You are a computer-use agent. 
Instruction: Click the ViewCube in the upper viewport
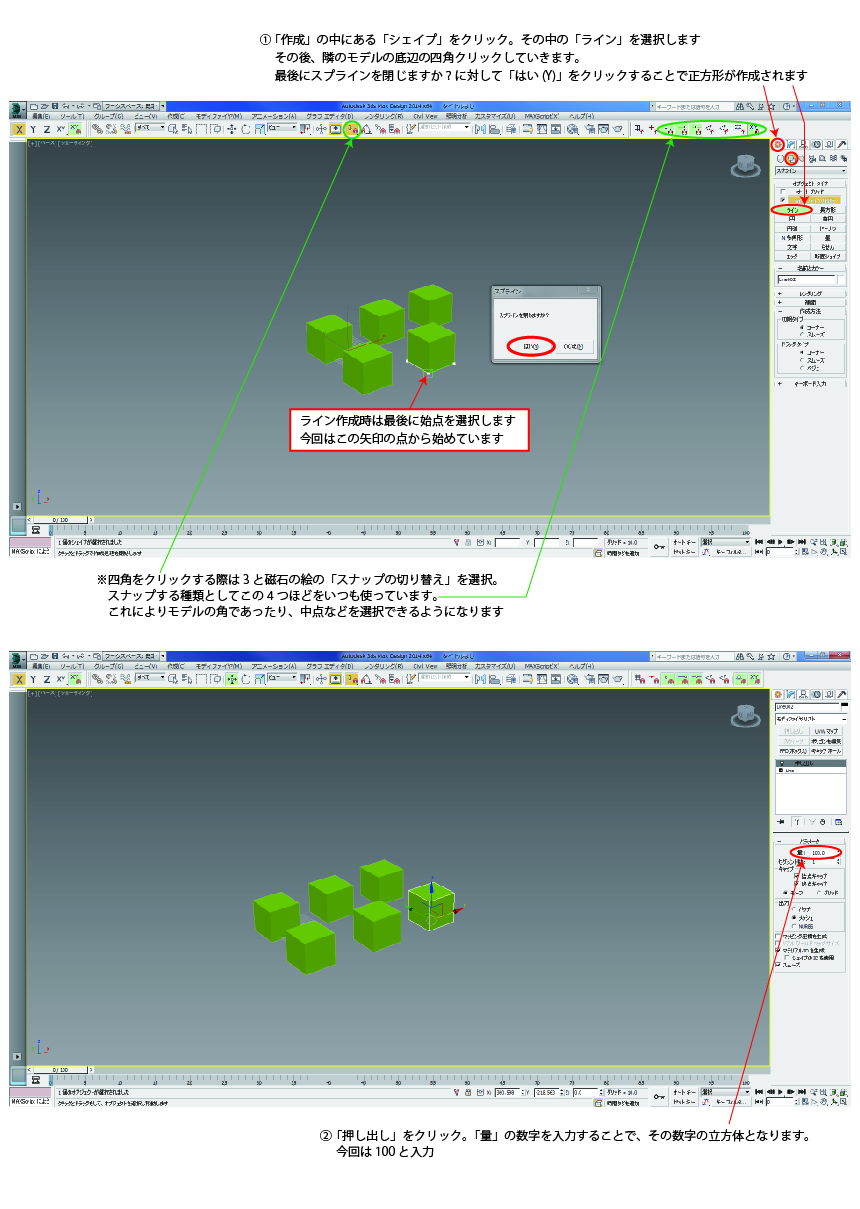pos(744,166)
